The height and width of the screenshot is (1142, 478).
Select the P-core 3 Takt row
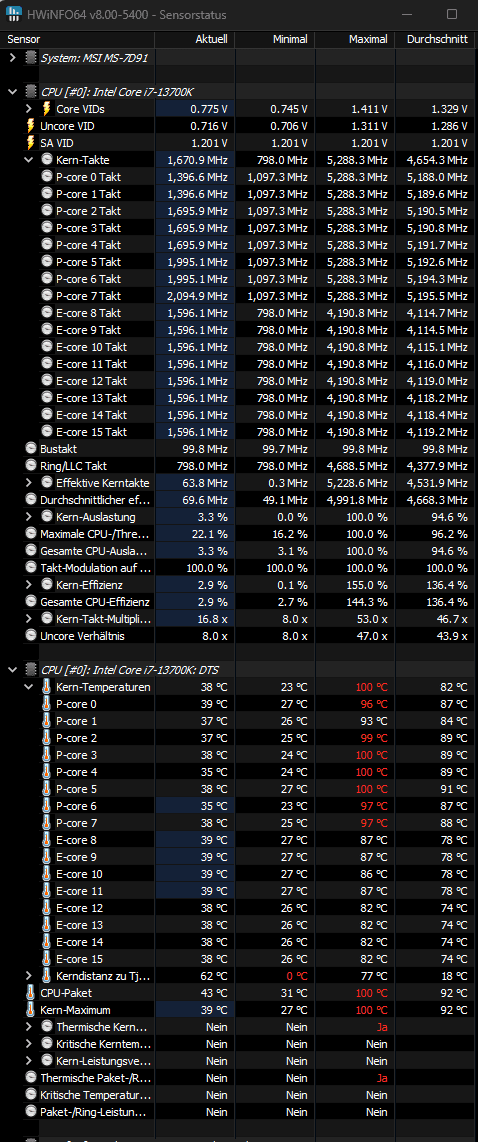point(239,228)
